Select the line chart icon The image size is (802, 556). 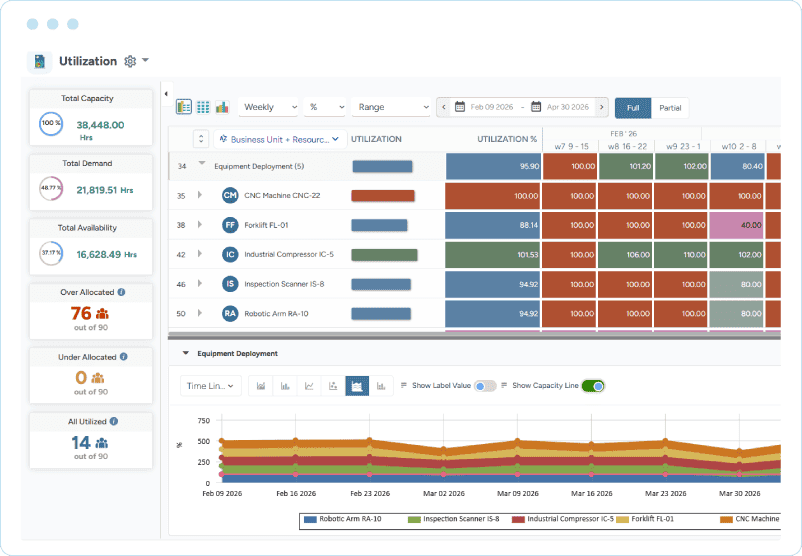click(309, 386)
